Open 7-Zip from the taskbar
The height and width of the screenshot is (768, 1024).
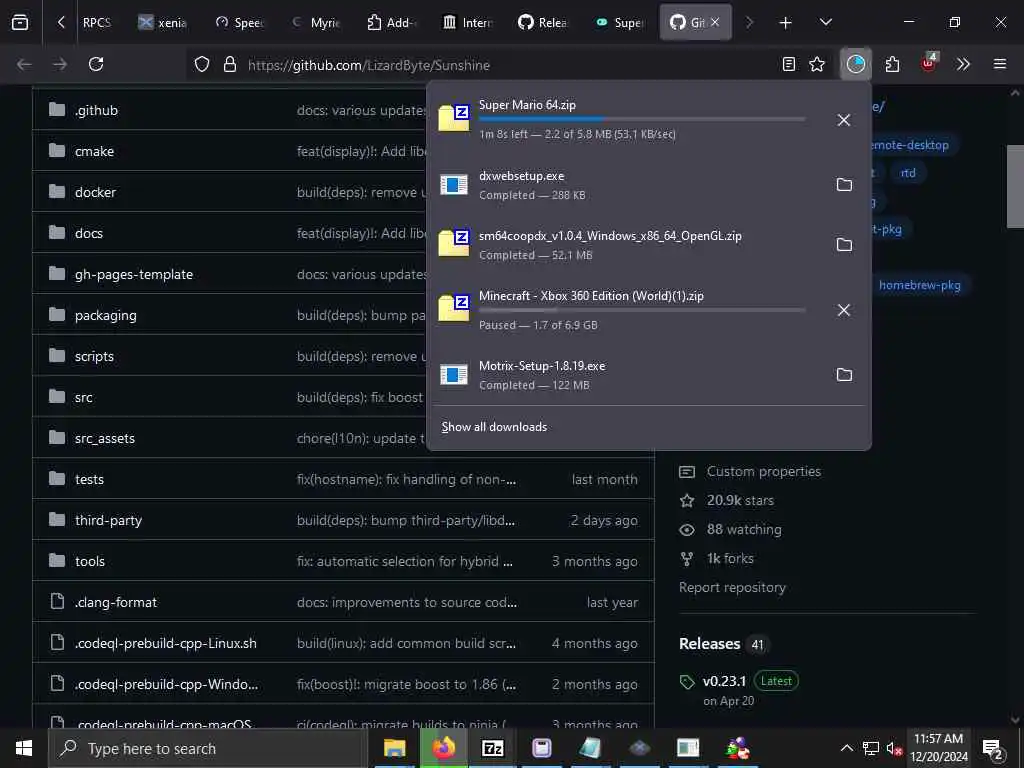[492, 748]
